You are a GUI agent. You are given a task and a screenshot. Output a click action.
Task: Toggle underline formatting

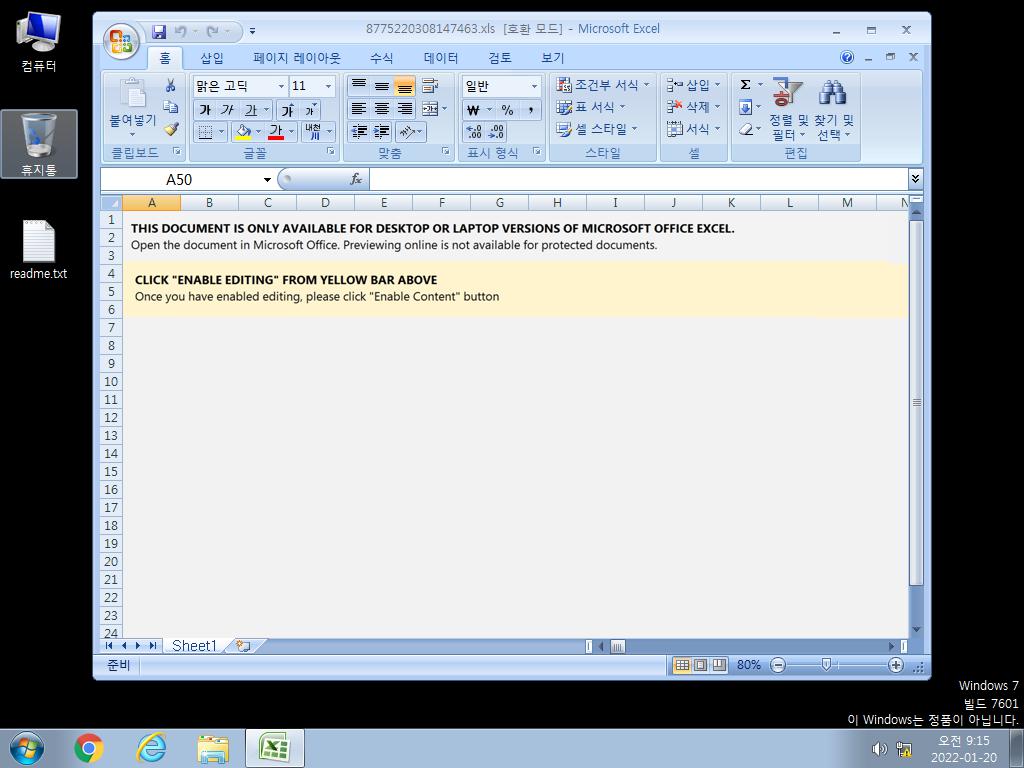(x=251, y=110)
